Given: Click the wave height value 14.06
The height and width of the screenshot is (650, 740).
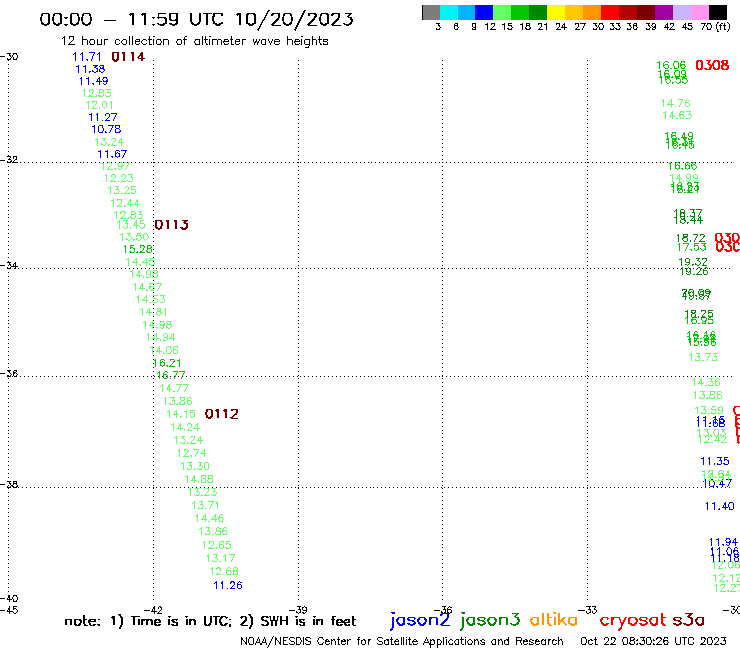Looking at the screenshot, I should pos(164,350).
